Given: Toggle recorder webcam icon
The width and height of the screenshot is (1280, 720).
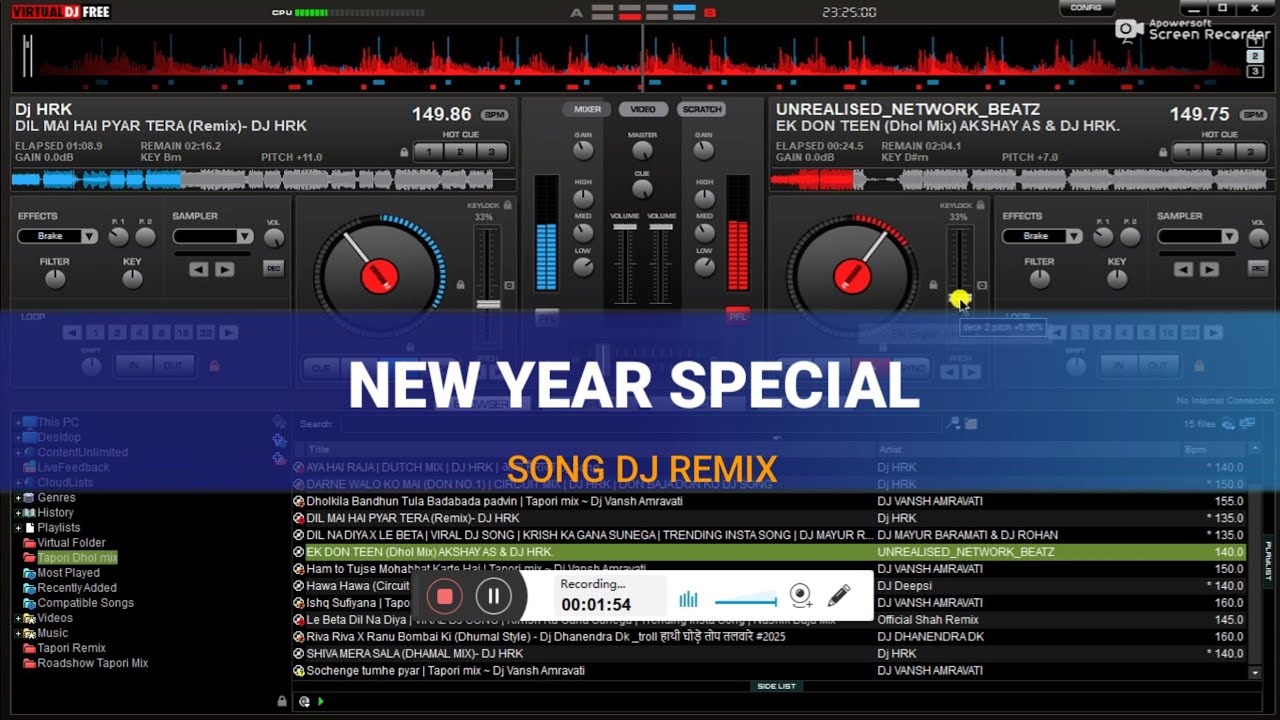Looking at the screenshot, I should point(801,596).
